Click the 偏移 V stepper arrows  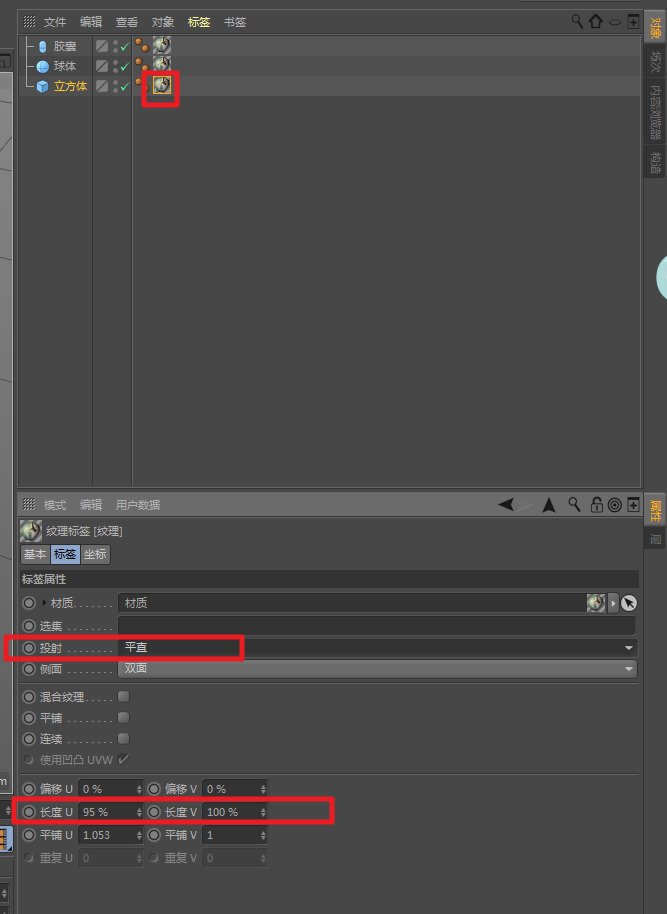tap(264, 789)
